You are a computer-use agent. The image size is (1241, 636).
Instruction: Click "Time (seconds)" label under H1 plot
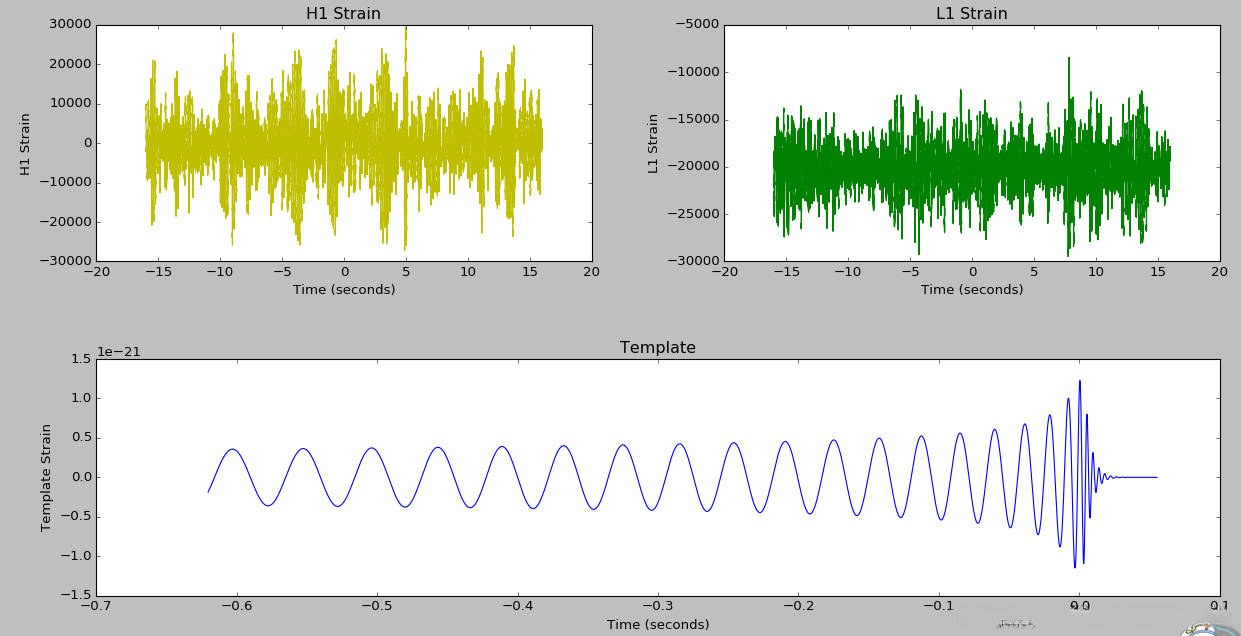click(x=344, y=290)
